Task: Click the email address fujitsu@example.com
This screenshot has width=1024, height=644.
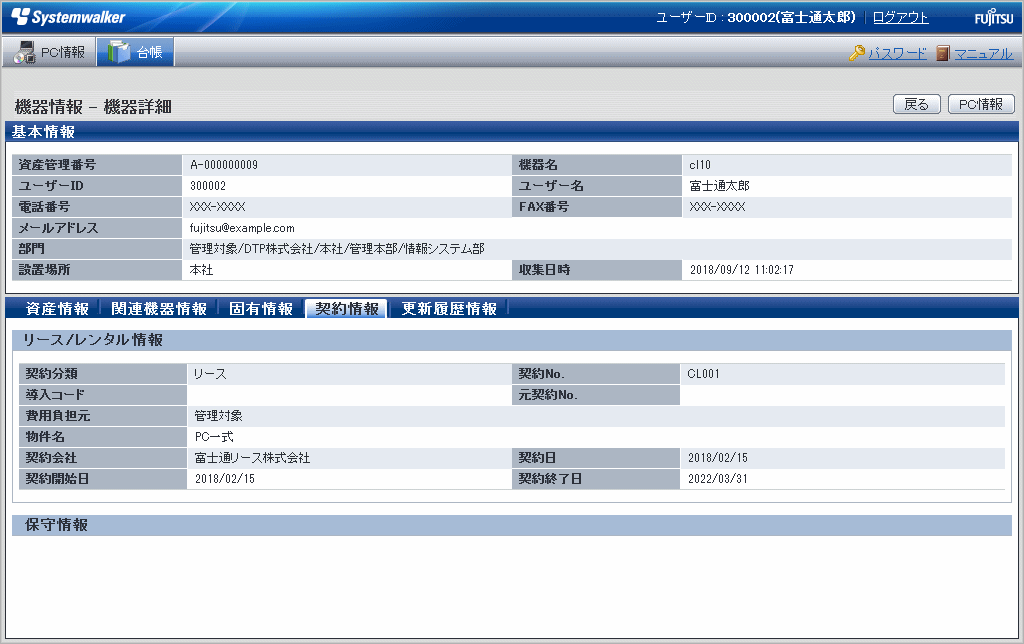Action: pyautogui.click(x=242, y=228)
